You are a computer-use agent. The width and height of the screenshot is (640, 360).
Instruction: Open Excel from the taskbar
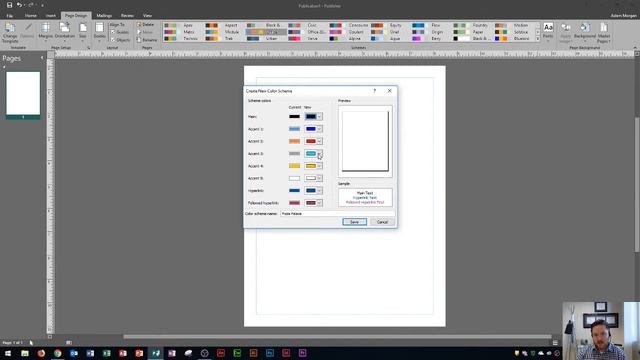tap(107, 353)
